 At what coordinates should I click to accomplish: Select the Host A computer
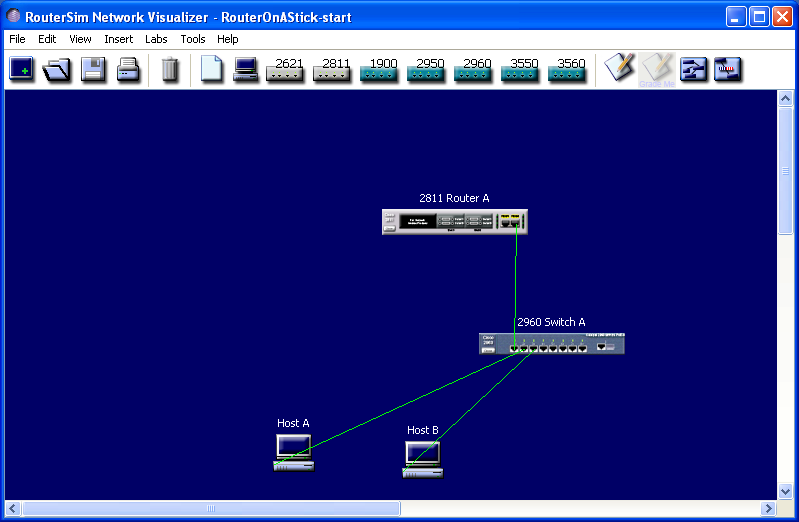[294, 453]
